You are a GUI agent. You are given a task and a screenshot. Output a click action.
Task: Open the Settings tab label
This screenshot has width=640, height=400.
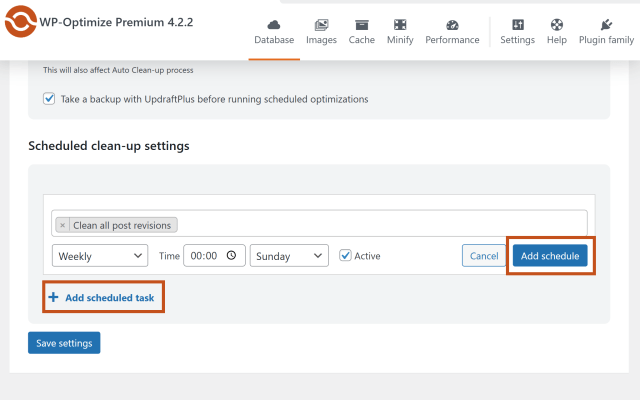518,40
